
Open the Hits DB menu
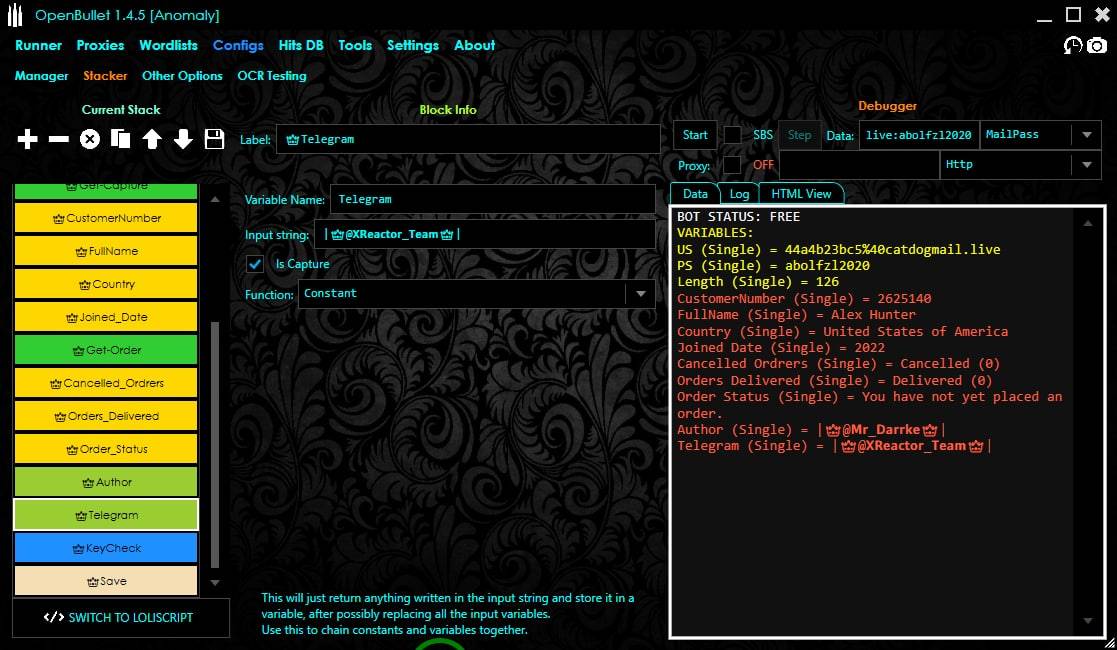click(301, 45)
